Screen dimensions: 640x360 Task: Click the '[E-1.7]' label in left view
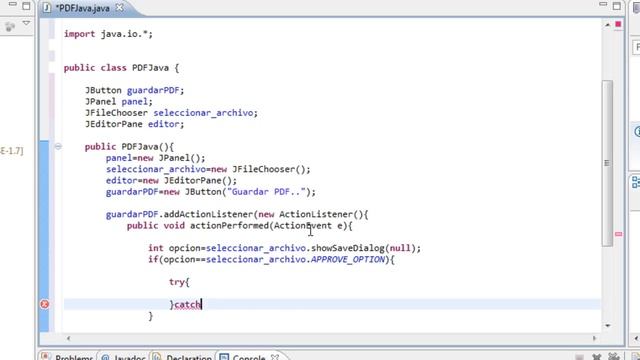tap(11, 151)
